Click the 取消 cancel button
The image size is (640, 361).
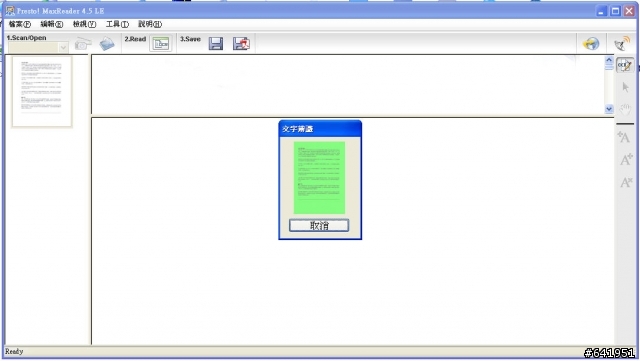319,225
